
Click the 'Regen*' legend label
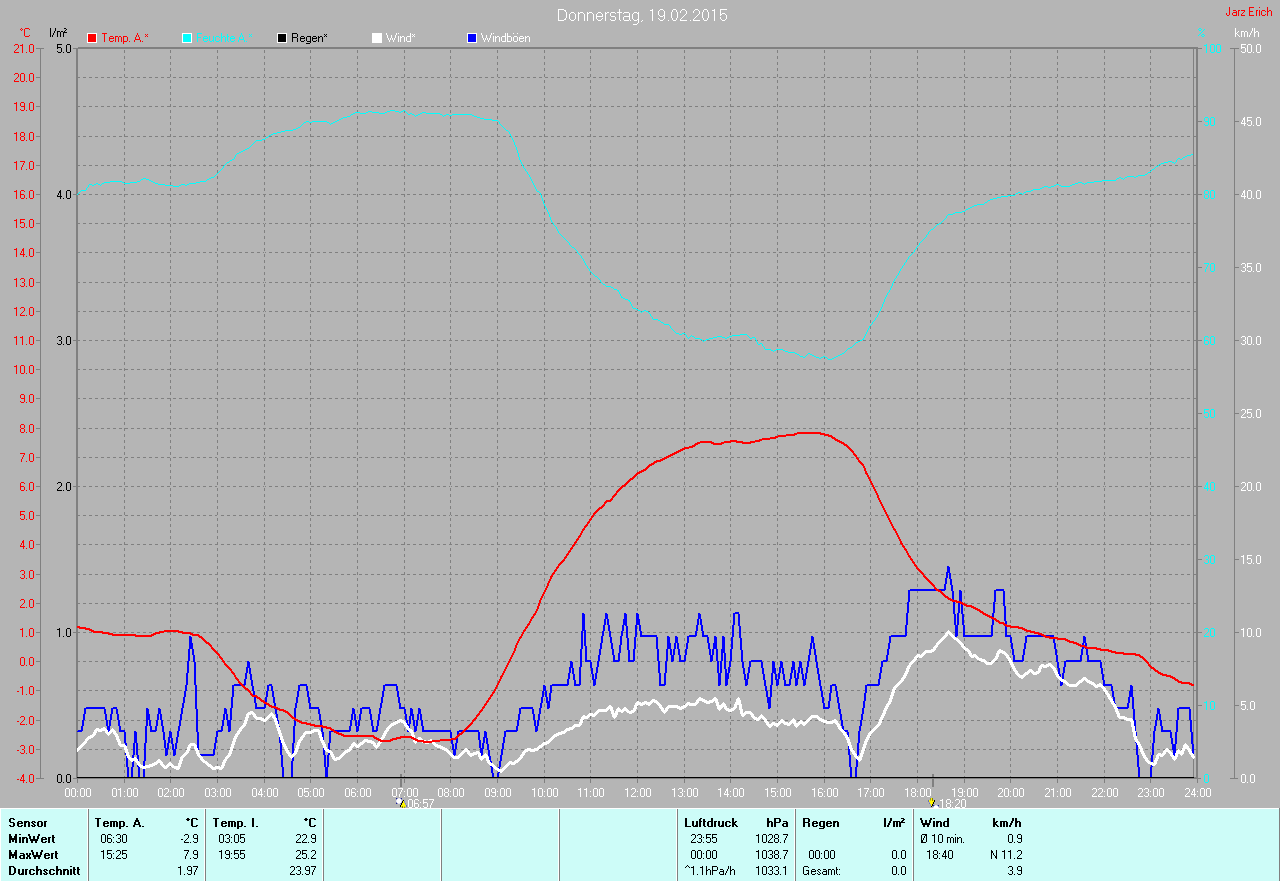click(309, 38)
